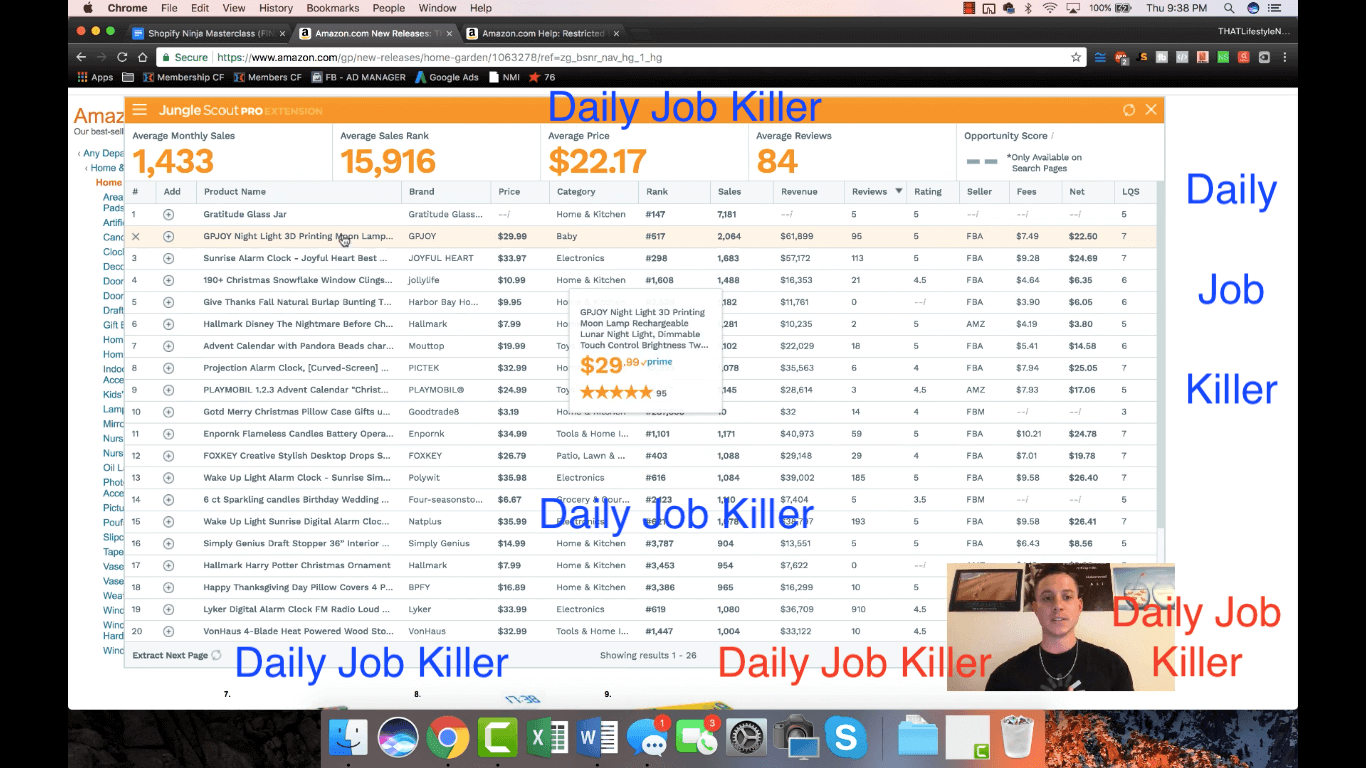
Task: Sort table by Price column header
Action: [509, 191]
